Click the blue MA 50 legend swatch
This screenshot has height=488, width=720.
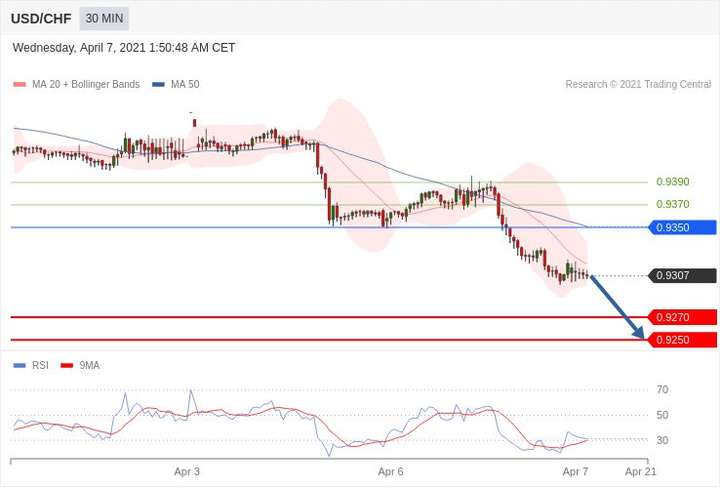coord(158,84)
